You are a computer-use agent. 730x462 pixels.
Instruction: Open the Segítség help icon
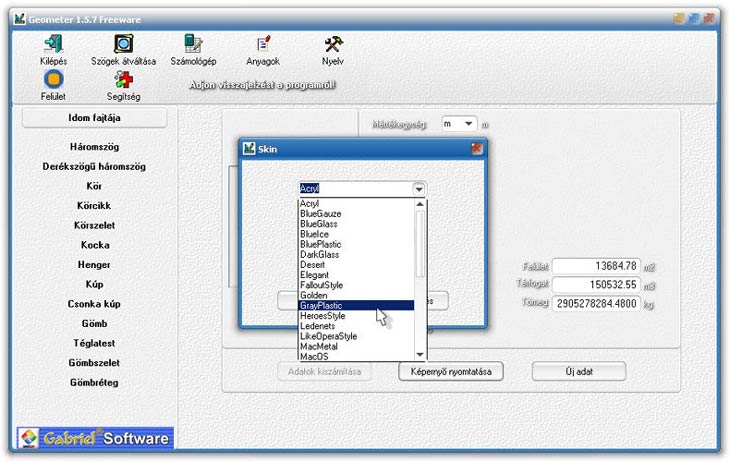click(x=123, y=80)
